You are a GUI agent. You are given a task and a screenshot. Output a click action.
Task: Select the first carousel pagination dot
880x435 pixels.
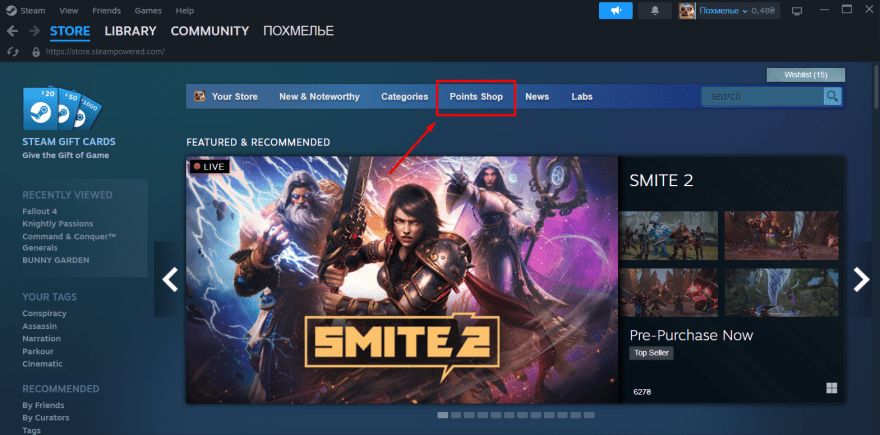coord(443,414)
